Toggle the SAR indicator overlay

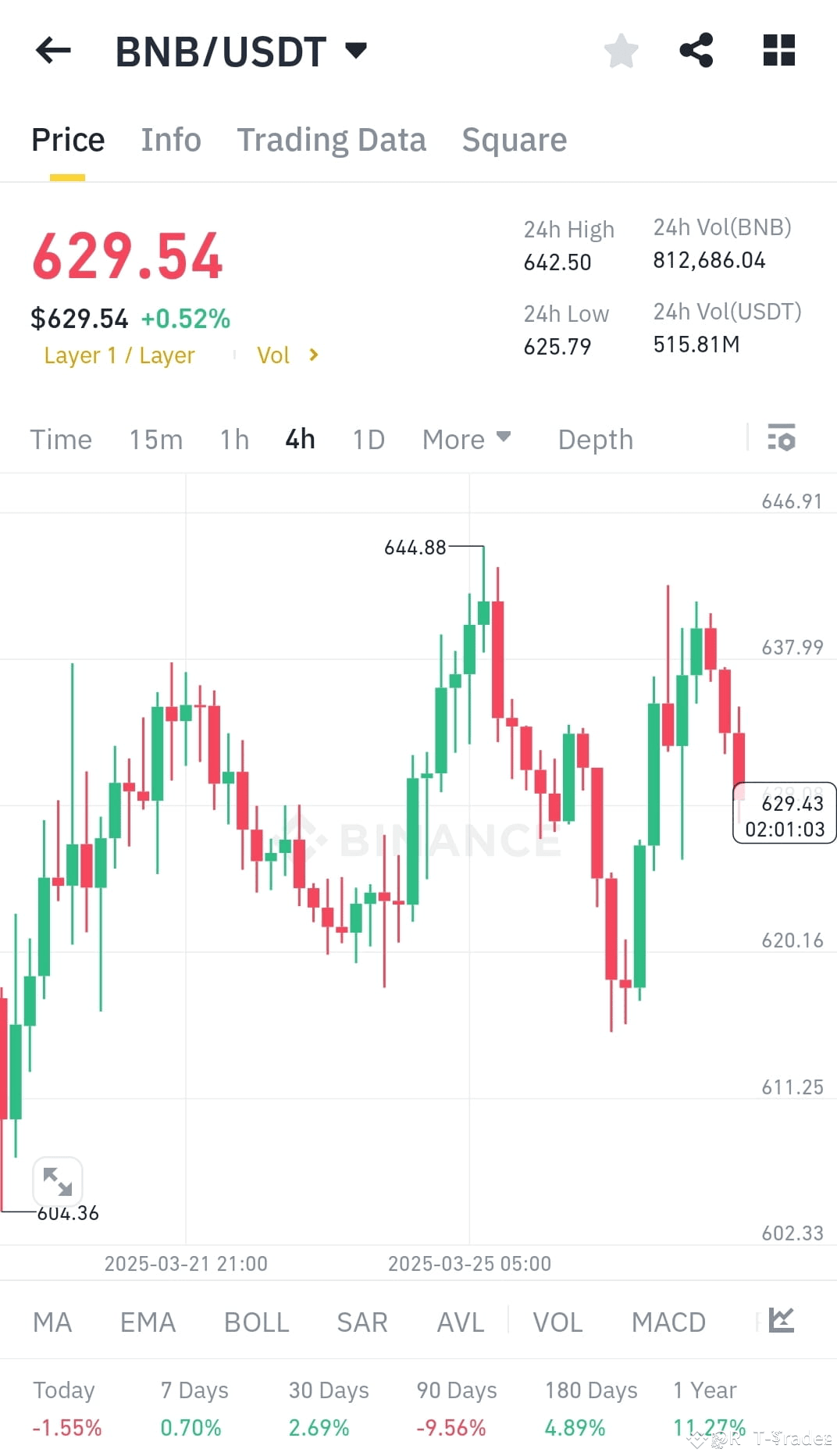(x=362, y=1322)
